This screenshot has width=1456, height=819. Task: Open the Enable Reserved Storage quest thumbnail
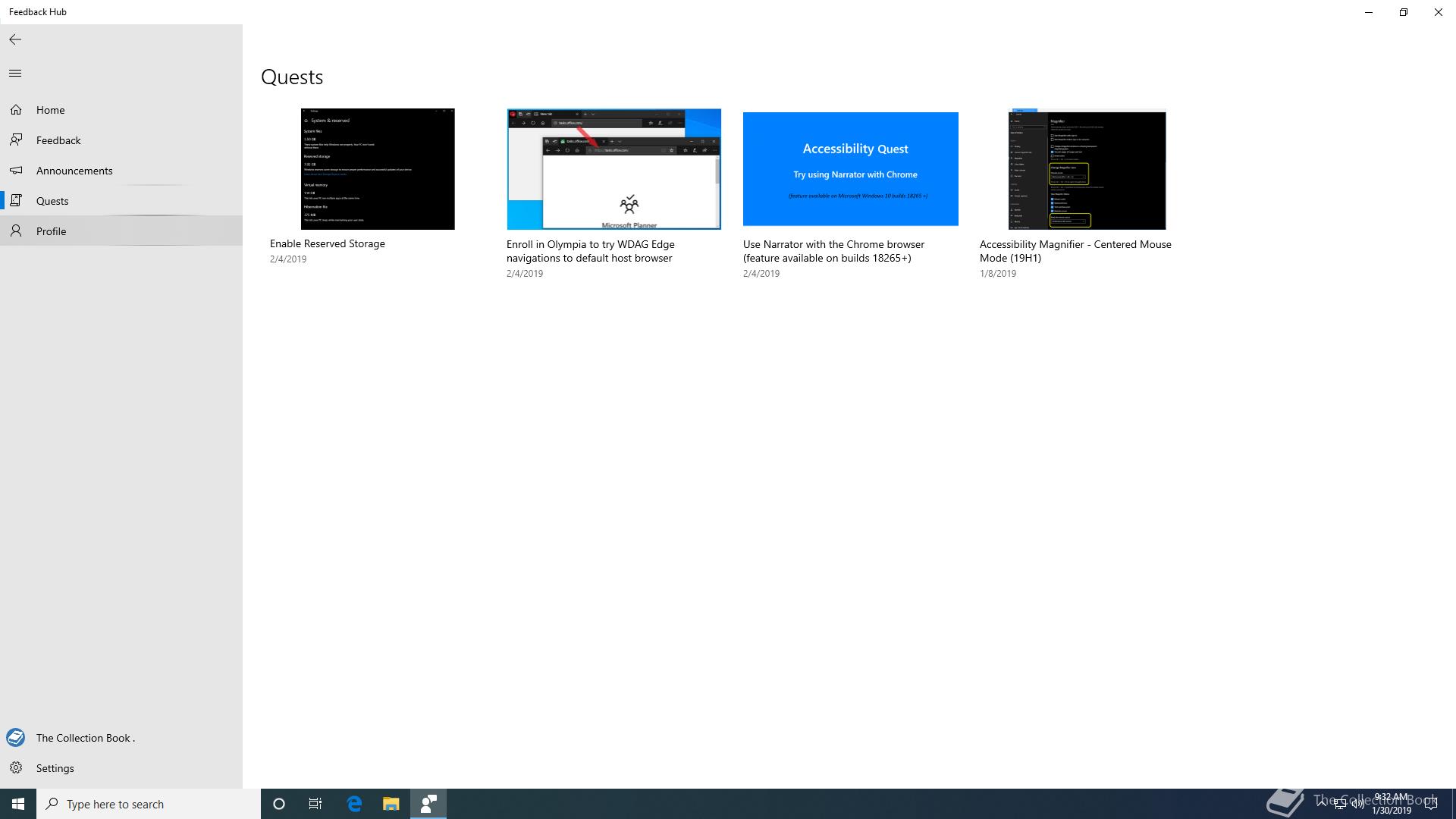378,169
